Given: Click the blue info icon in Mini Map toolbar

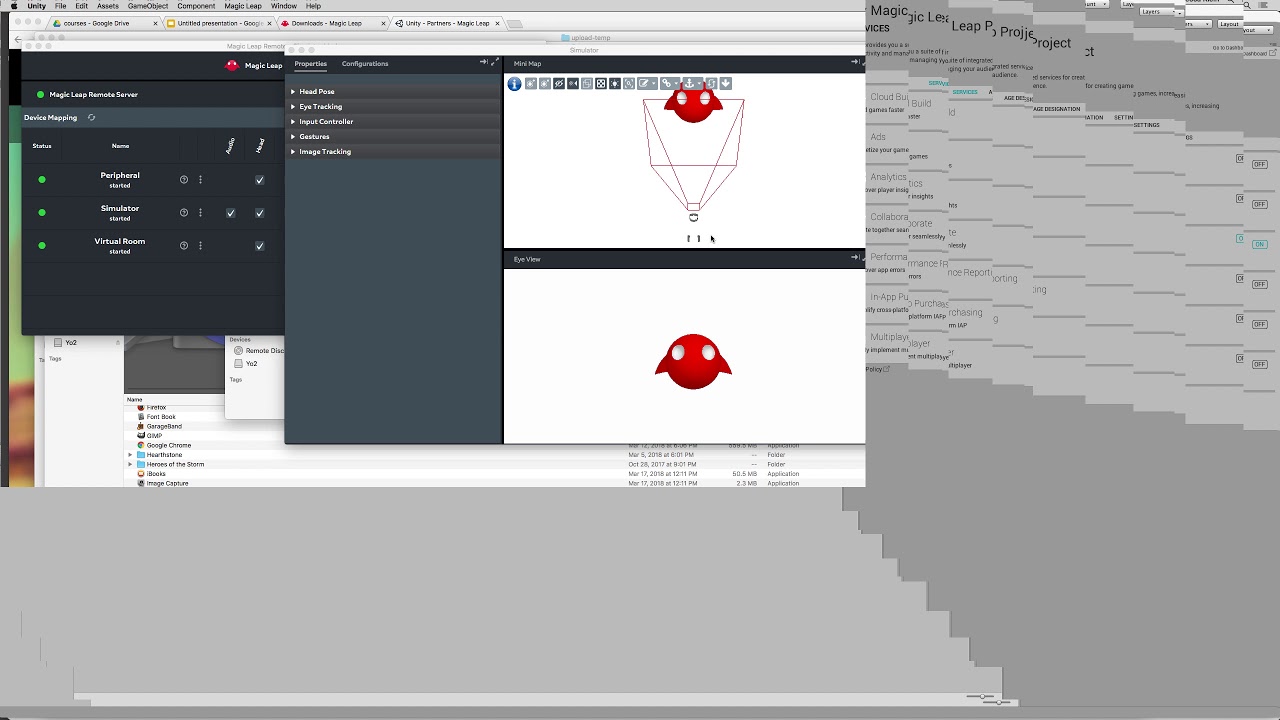Looking at the screenshot, I should (514, 84).
